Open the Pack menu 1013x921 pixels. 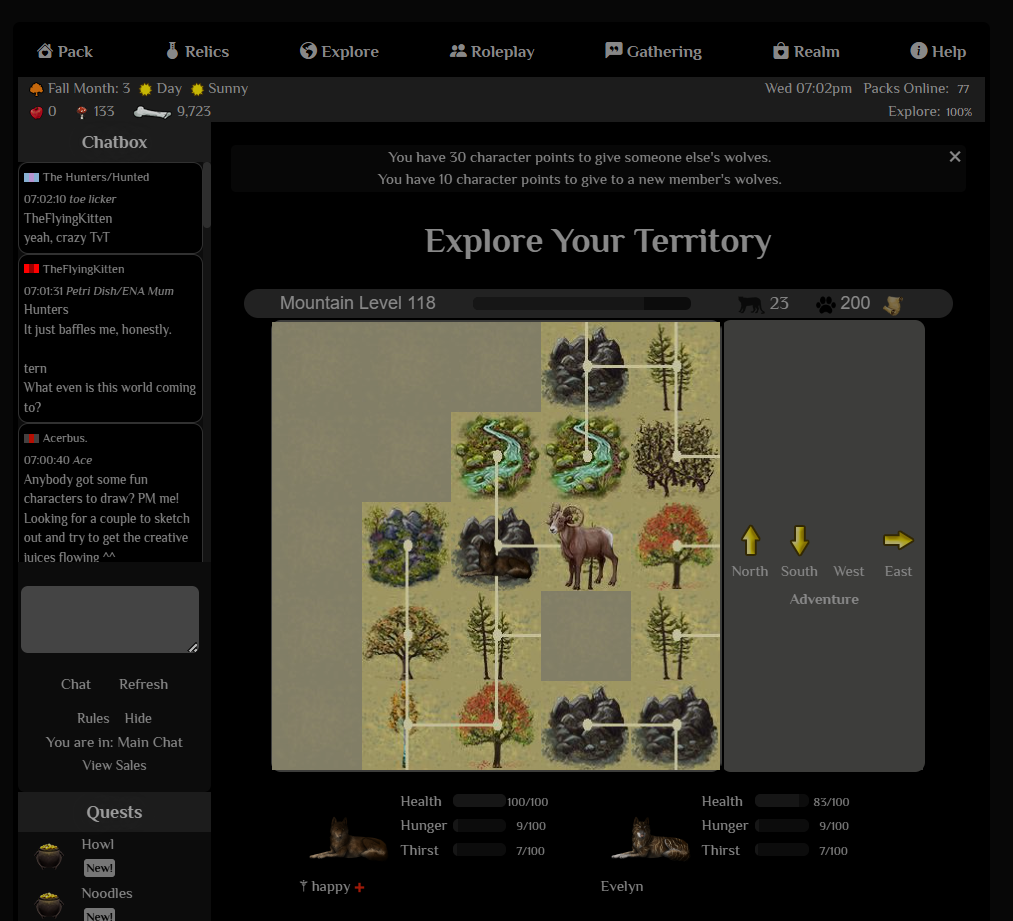[65, 52]
